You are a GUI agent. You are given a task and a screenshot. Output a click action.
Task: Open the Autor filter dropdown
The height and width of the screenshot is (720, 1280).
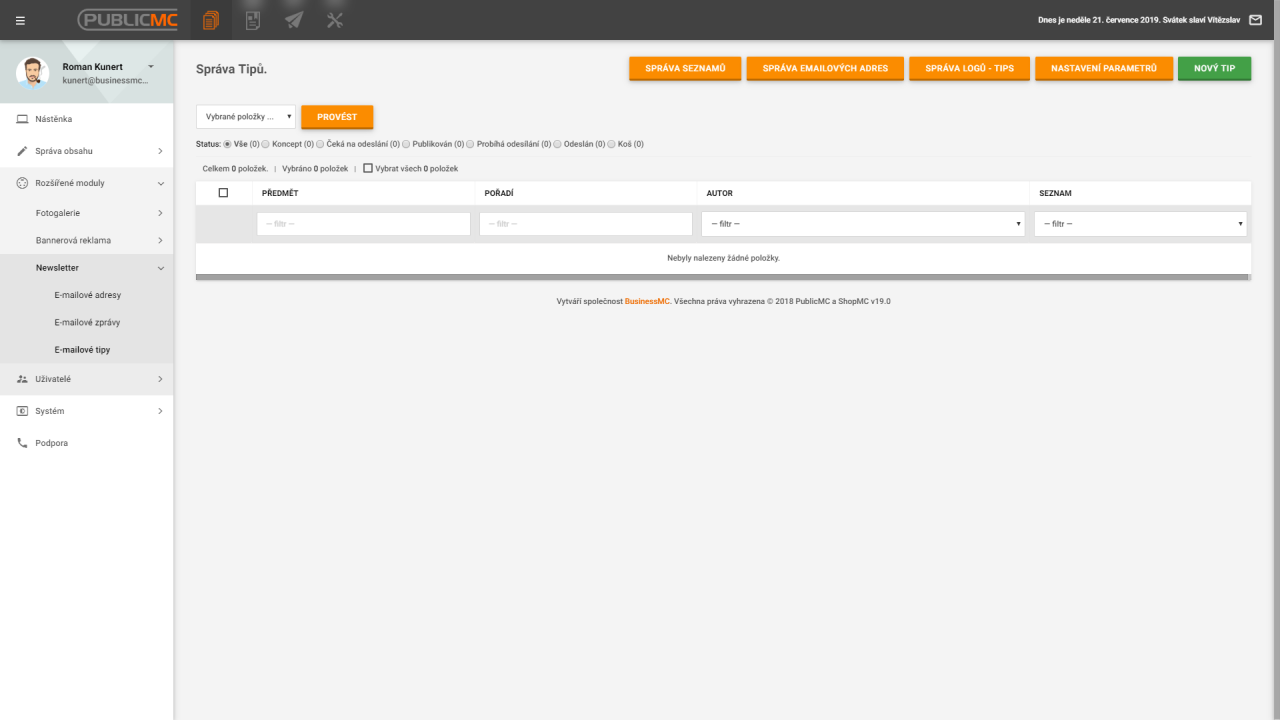click(863, 224)
